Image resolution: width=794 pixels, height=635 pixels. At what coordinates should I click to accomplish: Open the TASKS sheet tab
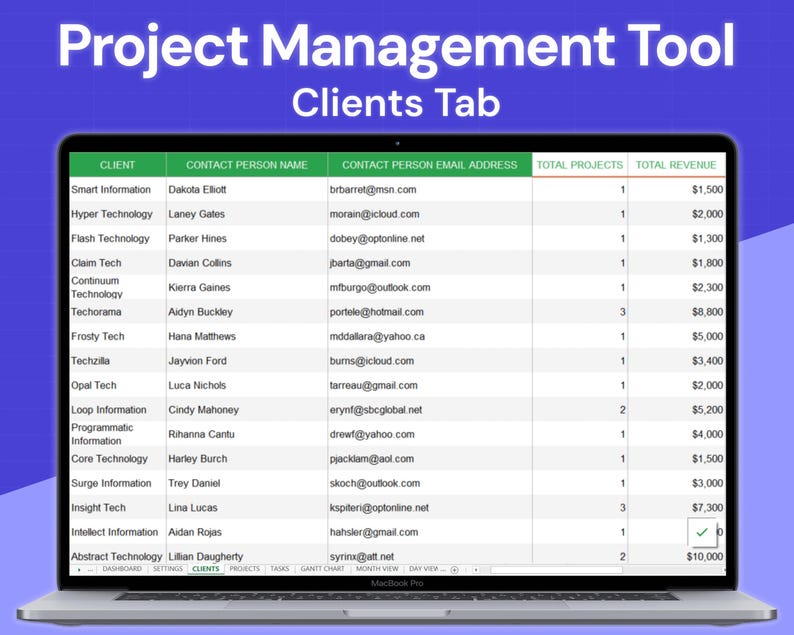coord(280,569)
